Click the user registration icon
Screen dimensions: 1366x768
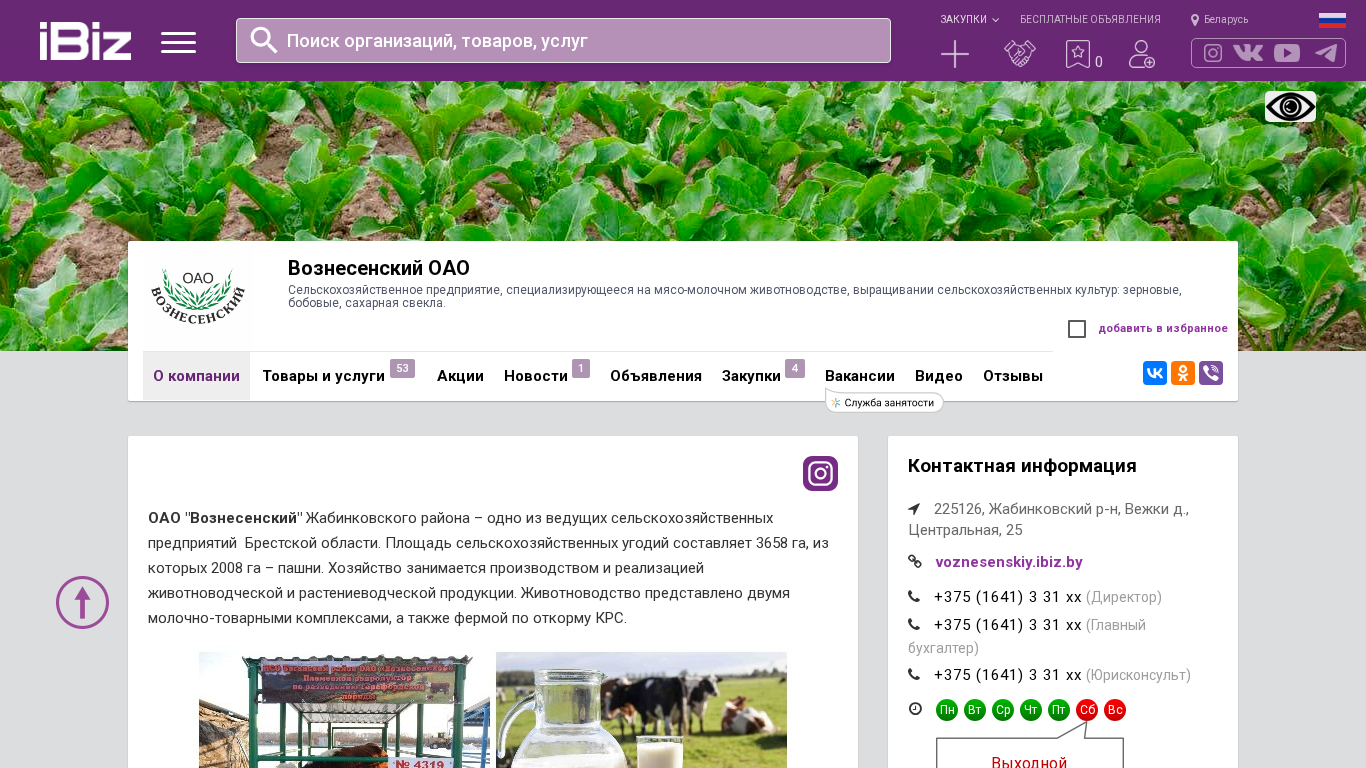(1142, 54)
